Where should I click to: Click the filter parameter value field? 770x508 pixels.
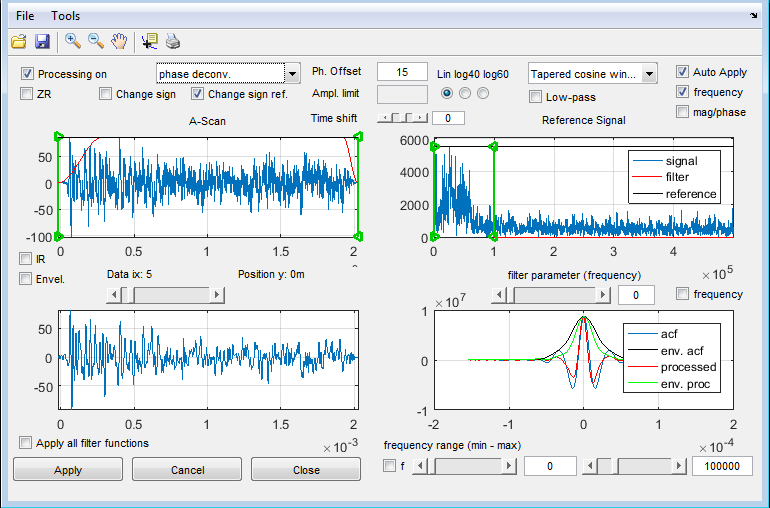point(636,295)
